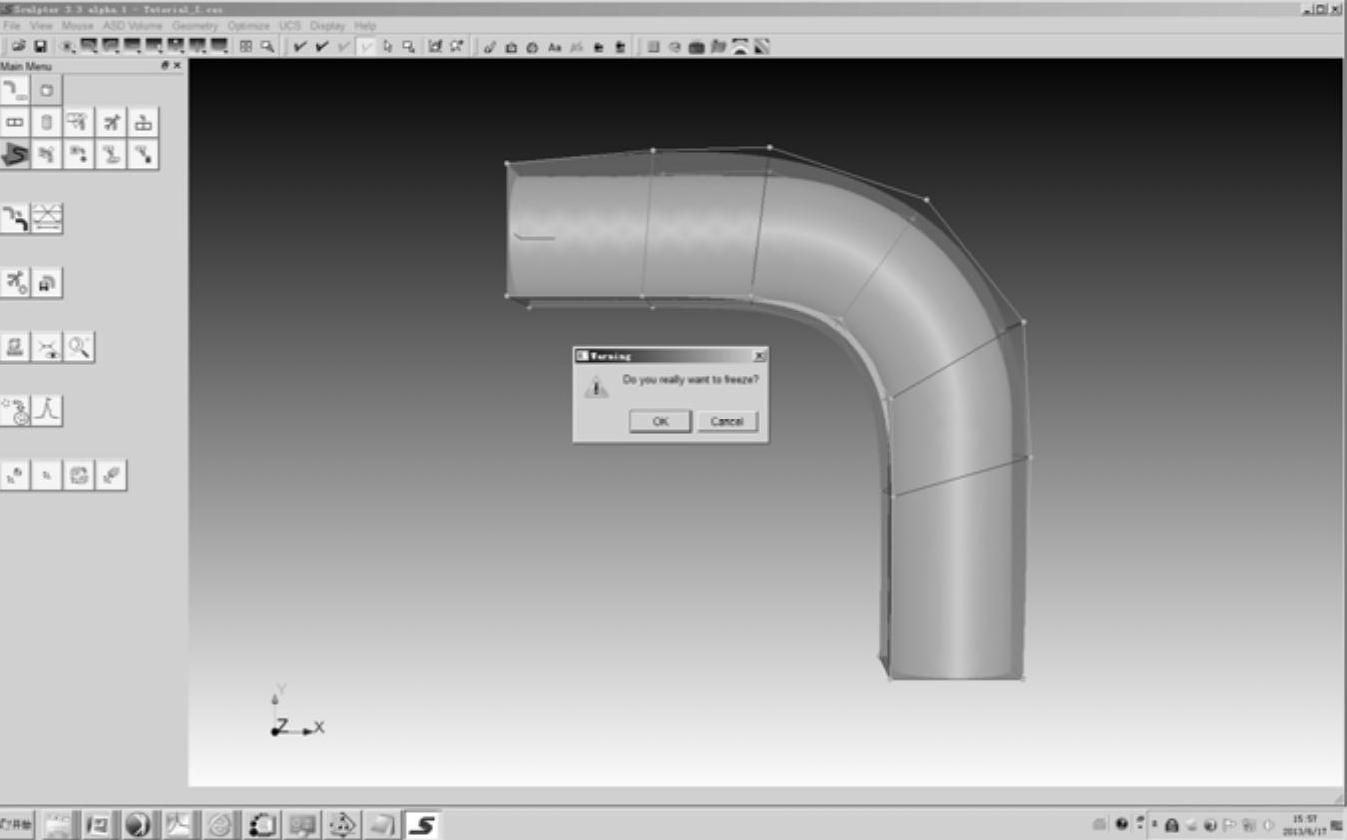
Task: Click the airplane icon in Main Menu panel
Action: pyautogui.click(x=111, y=123)
